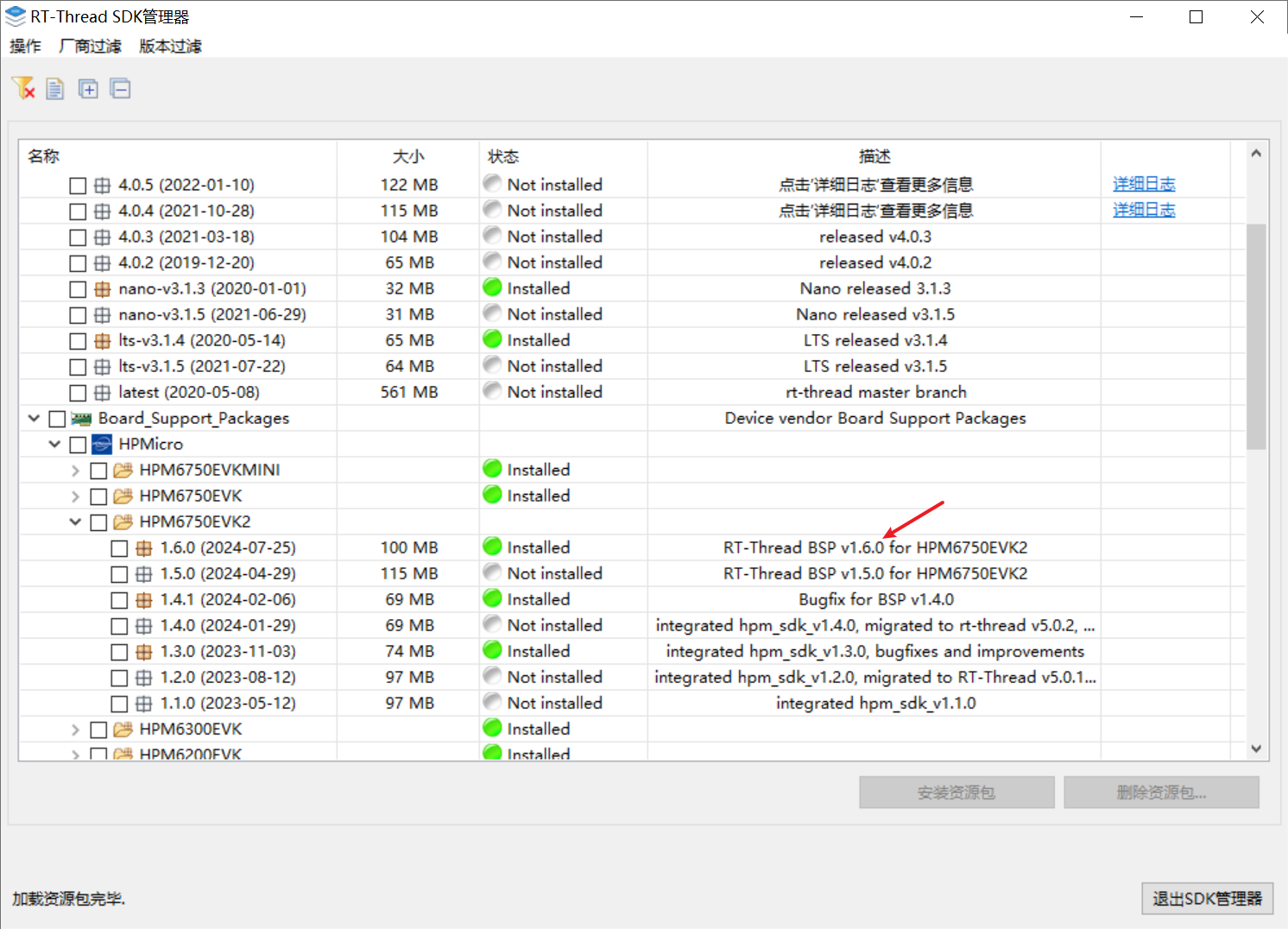This screenshot has width=1288, height=929.
Task: Click the package icon beside 1.1.0 (2023-05-12)
Action: click(144, 704)
